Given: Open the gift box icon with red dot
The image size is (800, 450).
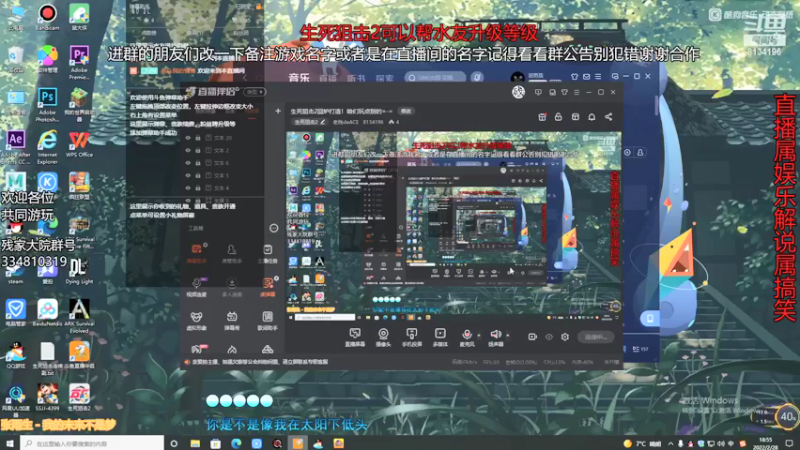Looking at the screenshot, I should point(542,117).
